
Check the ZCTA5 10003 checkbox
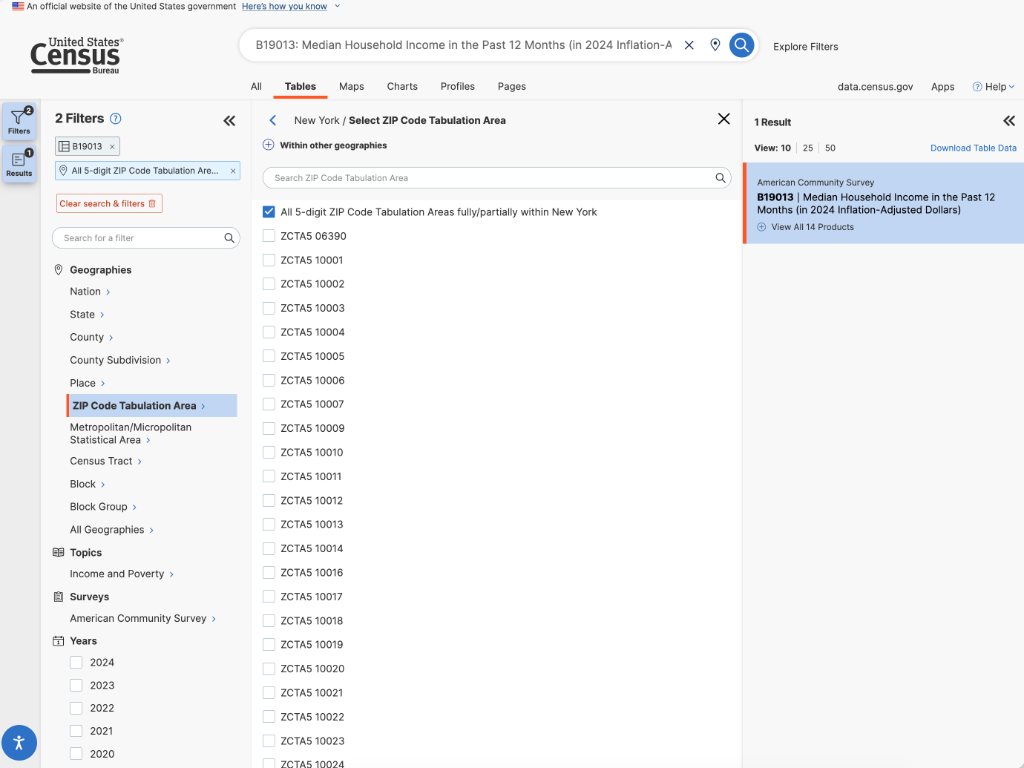point(268,308)
